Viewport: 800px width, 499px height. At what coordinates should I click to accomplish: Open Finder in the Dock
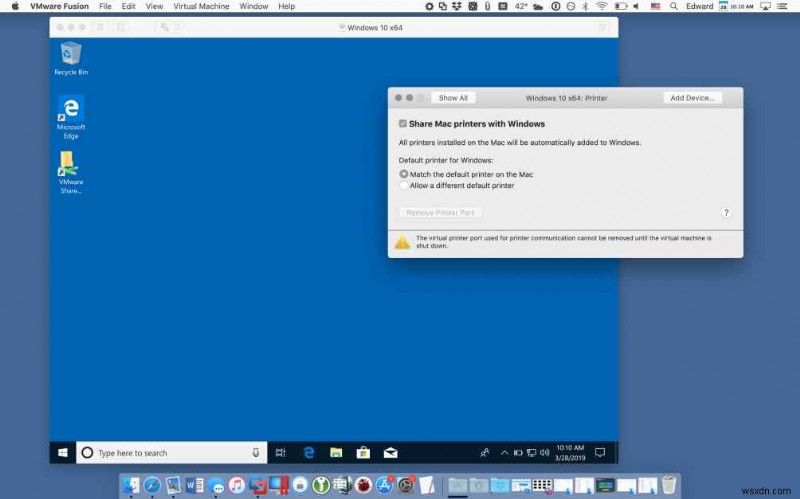(x=131, y=485)
